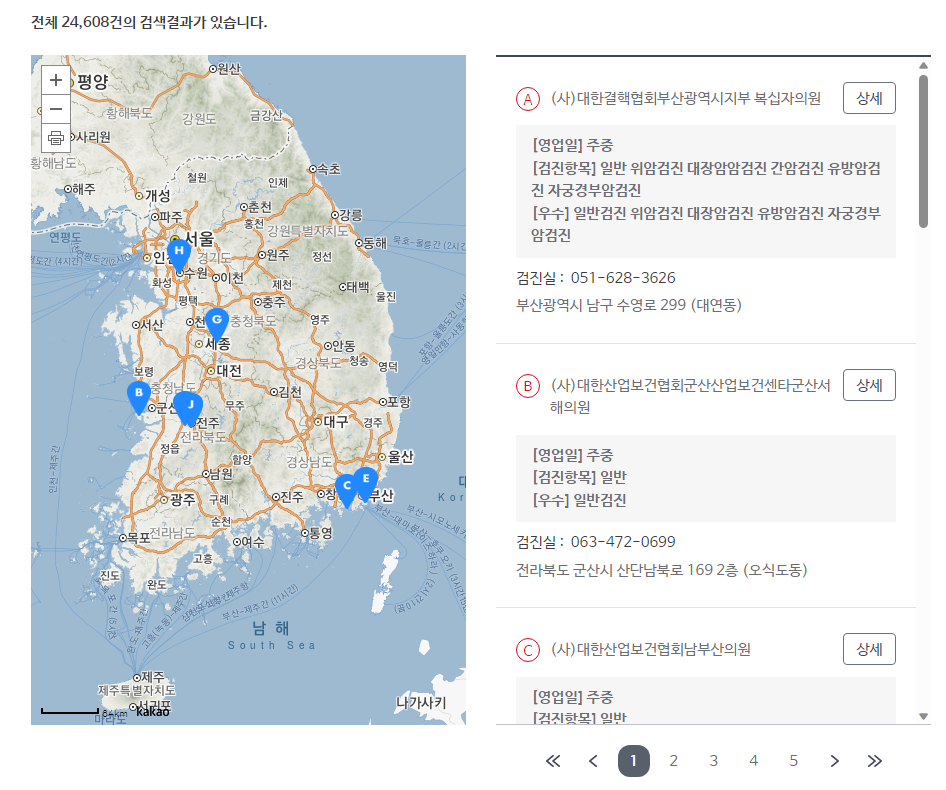This screenshot has width=946, height=790.
Task: Select map marker E east of marker C
Action: (x=366, y=477)
